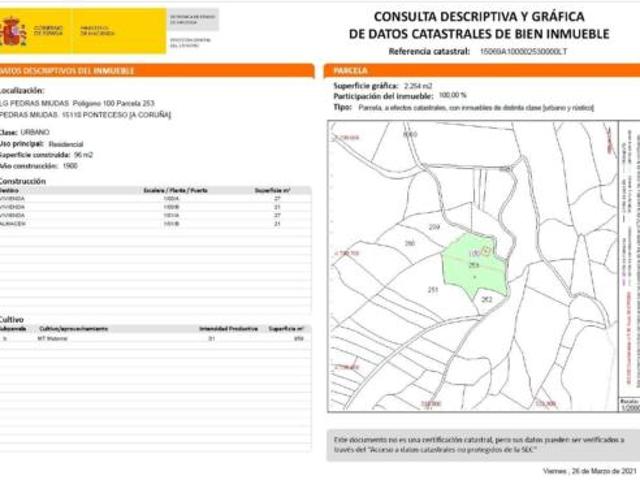The image size is (640, 480).
Task: Click the small building outline inside green parcel
Action: tap(487, 251)
